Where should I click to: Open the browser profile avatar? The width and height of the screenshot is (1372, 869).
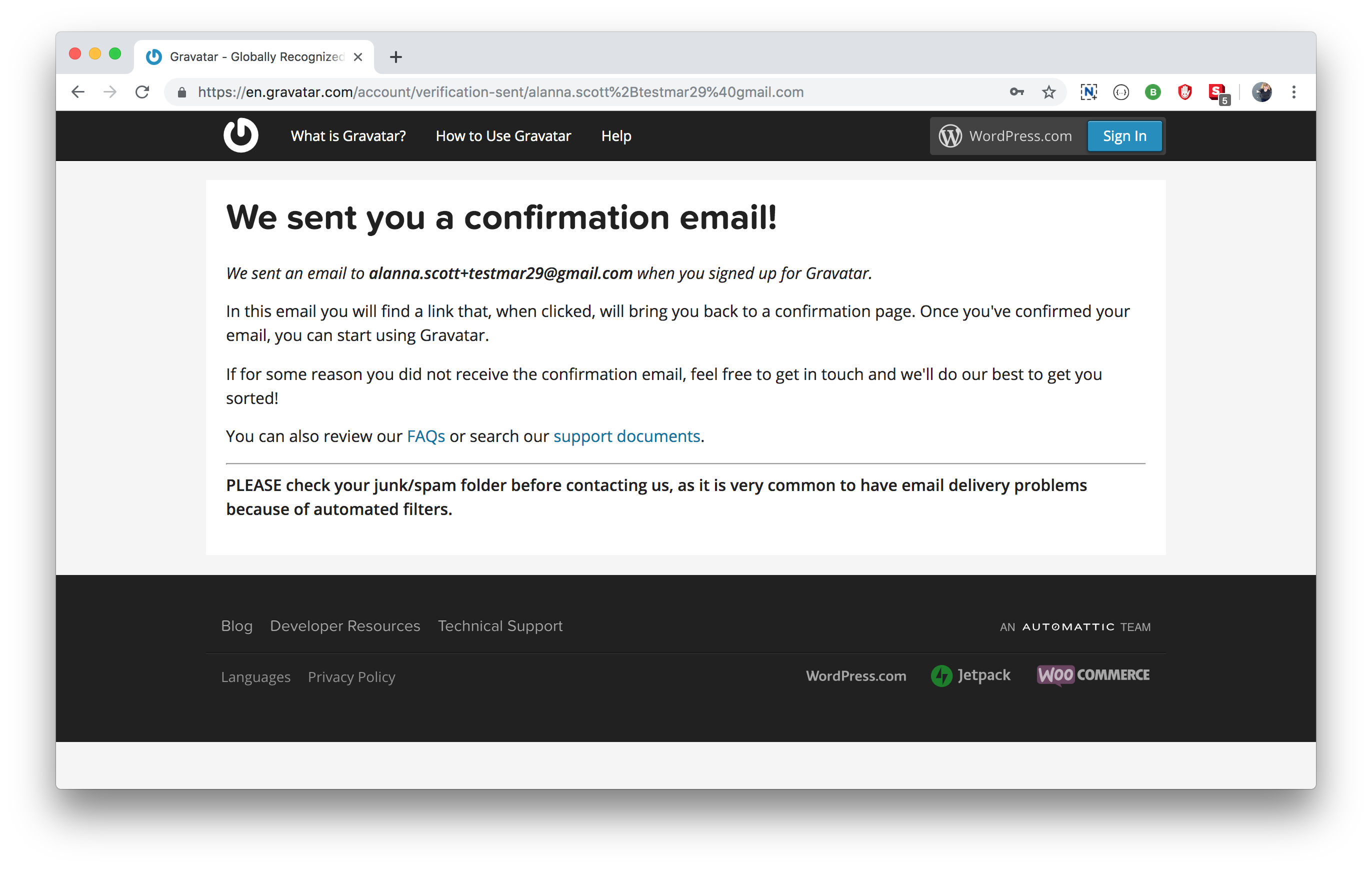(x=1261, y=91)
